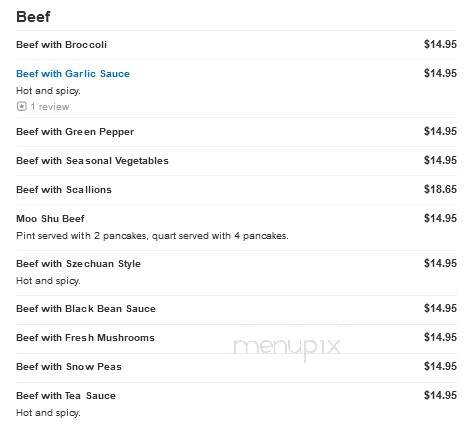
Task: Click the $18.65 price for Scallions
Action: click(x=440, y=189)
